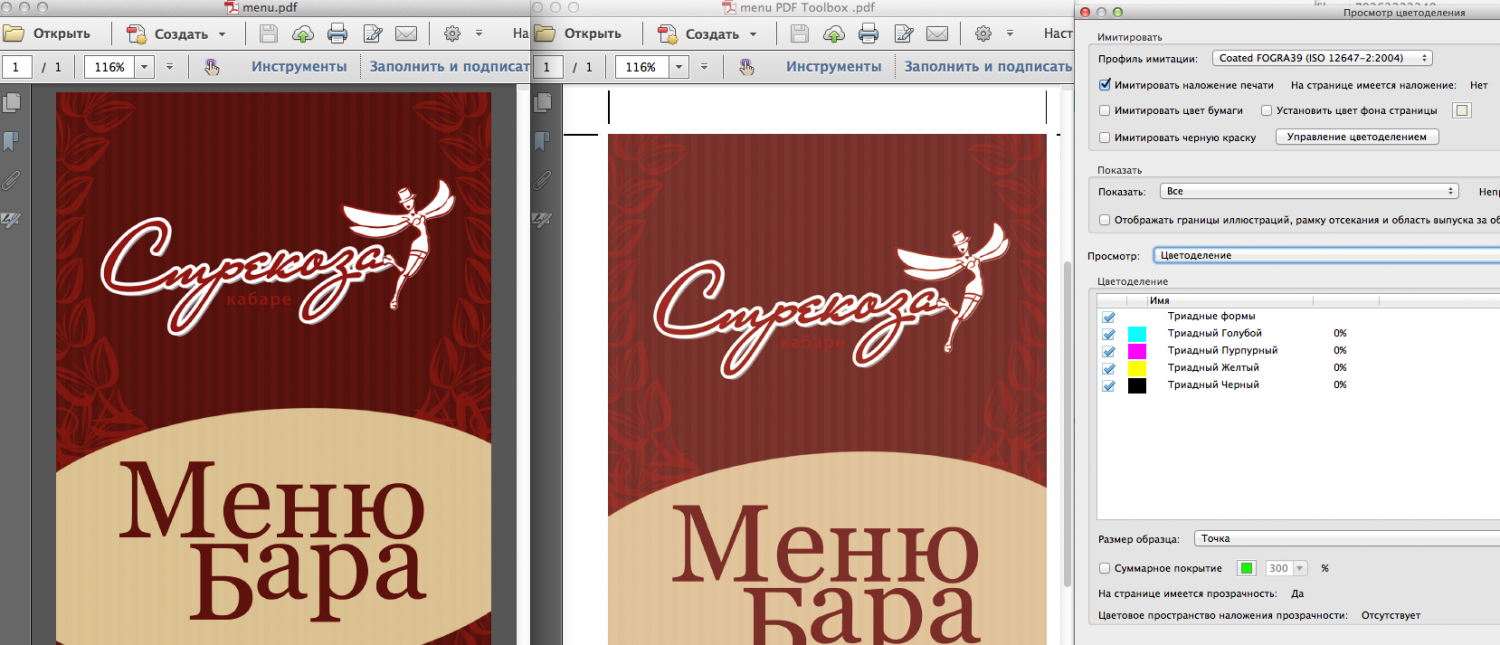Open signatures panel in menu.pdf window
This screenshot has height=645, width=1500.
[x=13, y=218]
